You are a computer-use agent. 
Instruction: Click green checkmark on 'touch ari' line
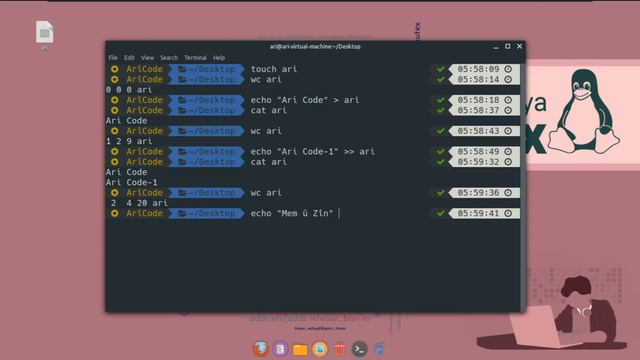[x=440, y=69]
